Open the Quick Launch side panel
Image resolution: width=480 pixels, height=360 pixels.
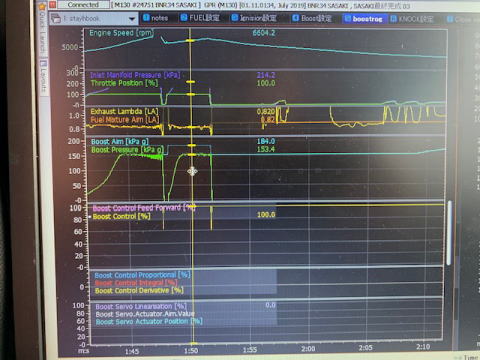[42, 33]
